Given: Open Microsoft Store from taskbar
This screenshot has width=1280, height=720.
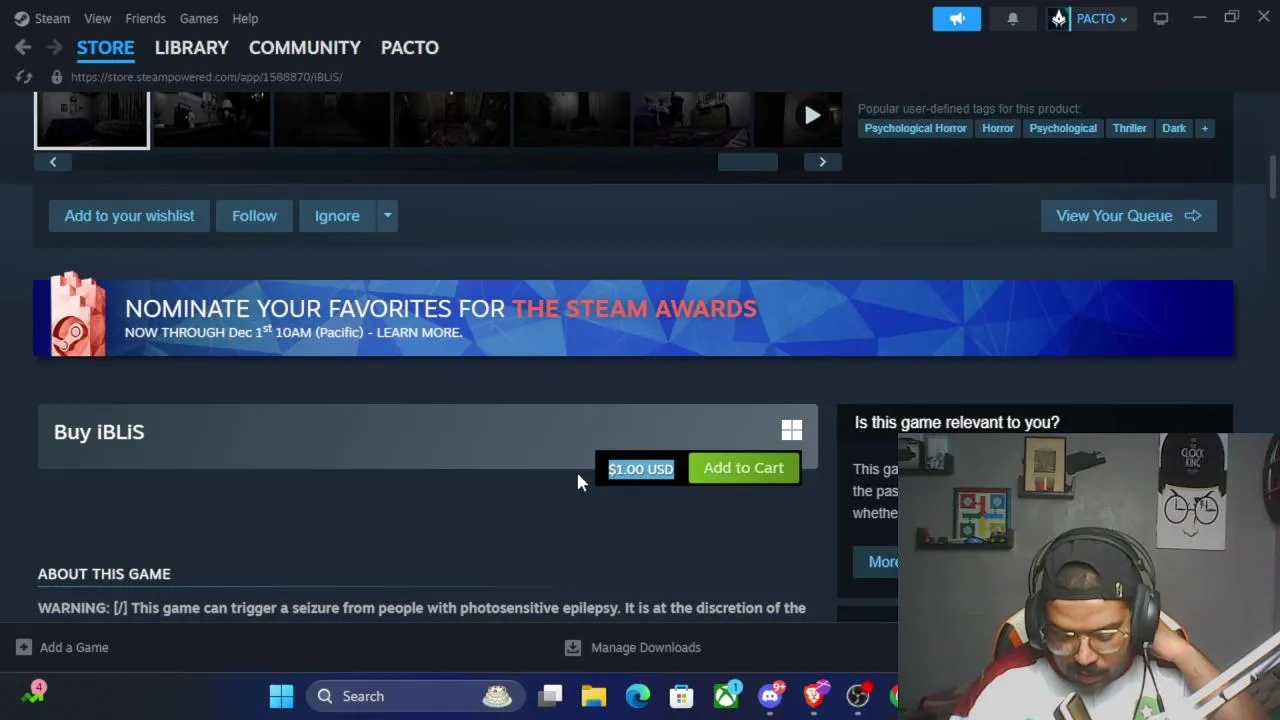Looking at the screenshot, I should pos(681,696).
